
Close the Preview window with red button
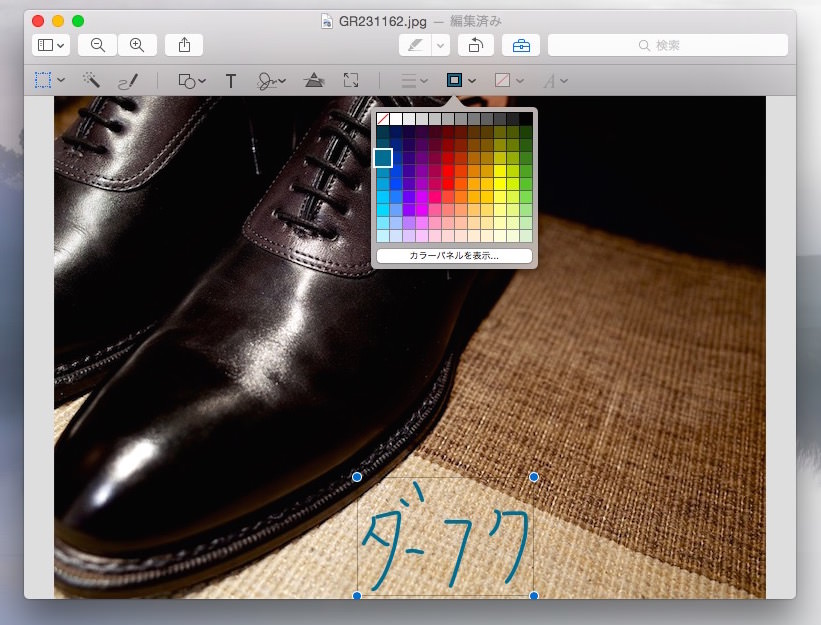pos(38,21)
